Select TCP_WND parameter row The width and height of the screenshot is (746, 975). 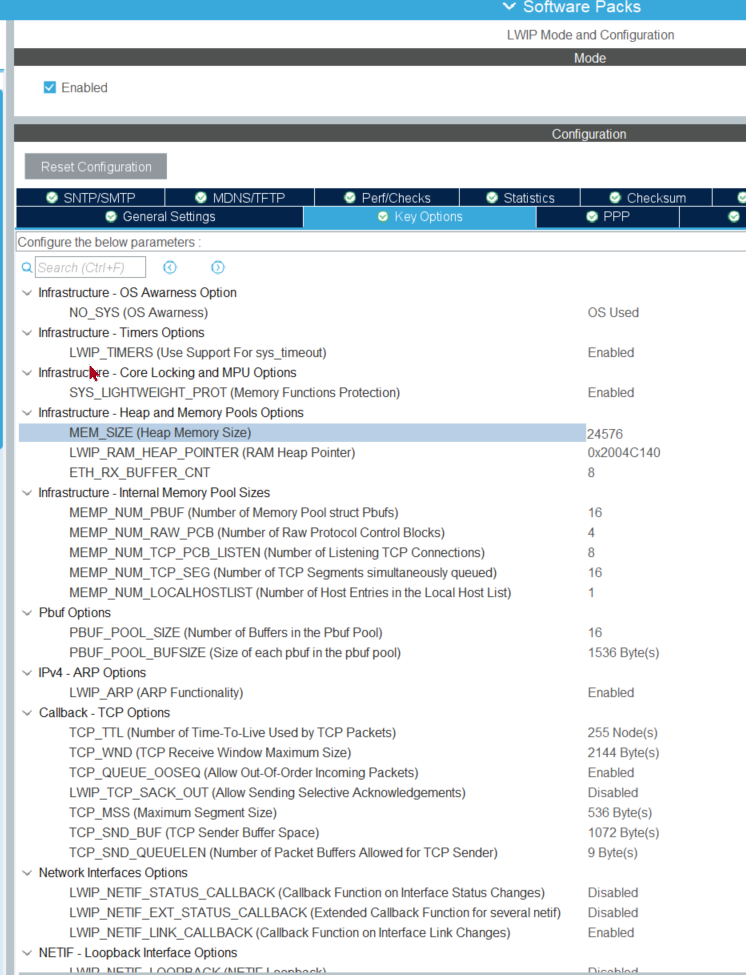210,753
